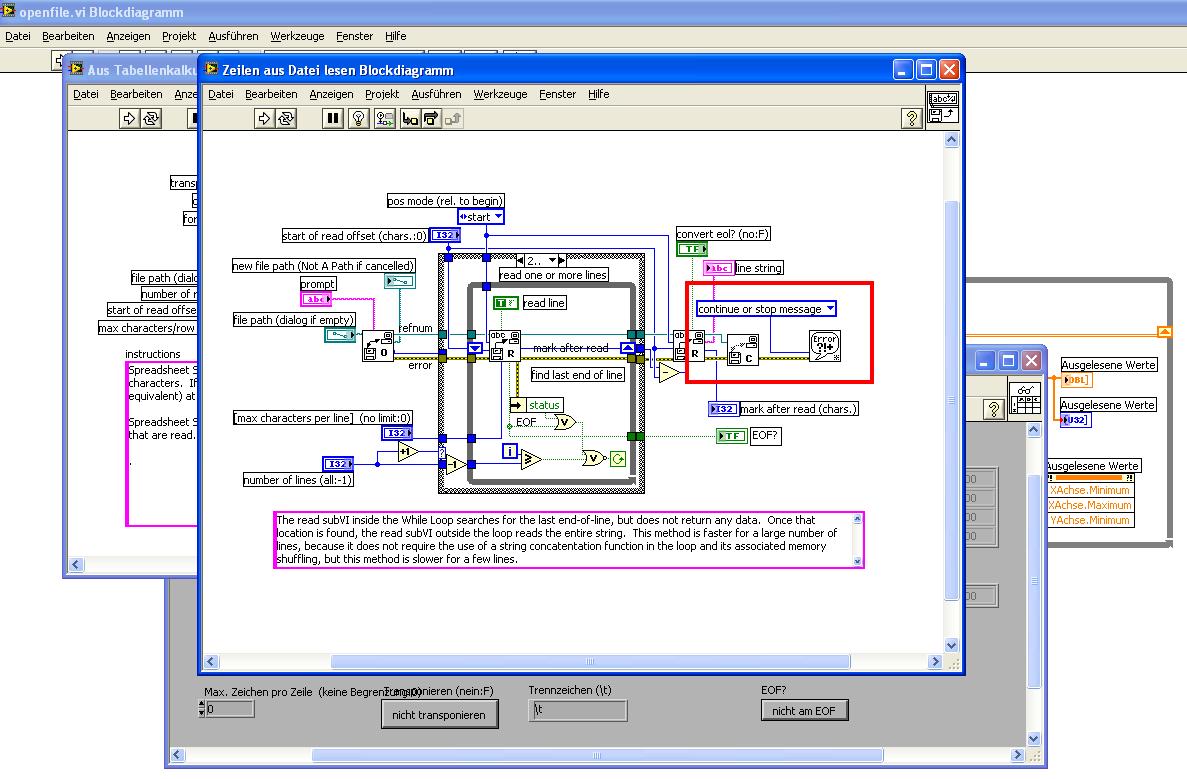Click the Or gate next to EOF

click(x=565, y=422)
